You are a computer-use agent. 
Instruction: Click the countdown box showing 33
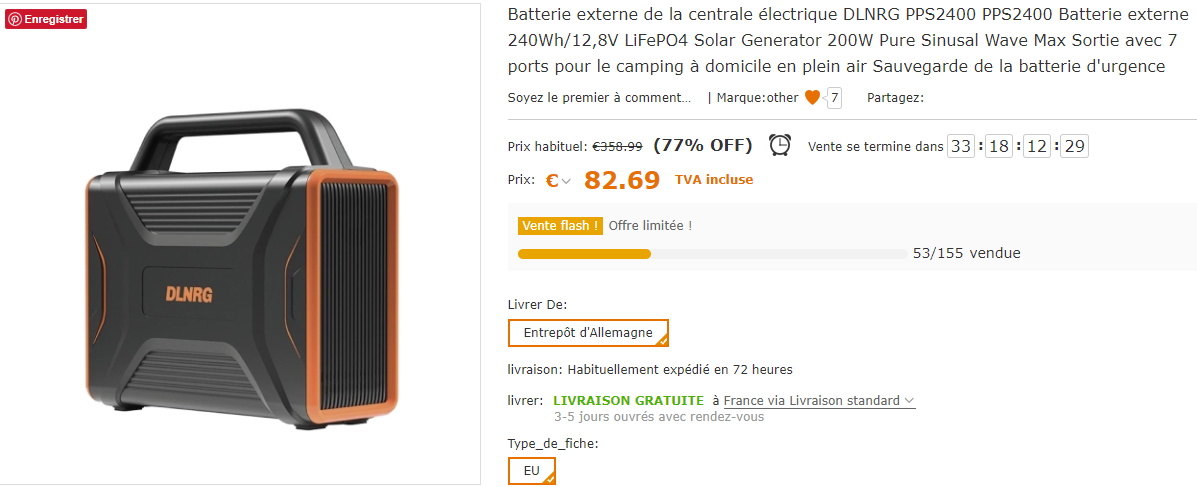(961, 146)
